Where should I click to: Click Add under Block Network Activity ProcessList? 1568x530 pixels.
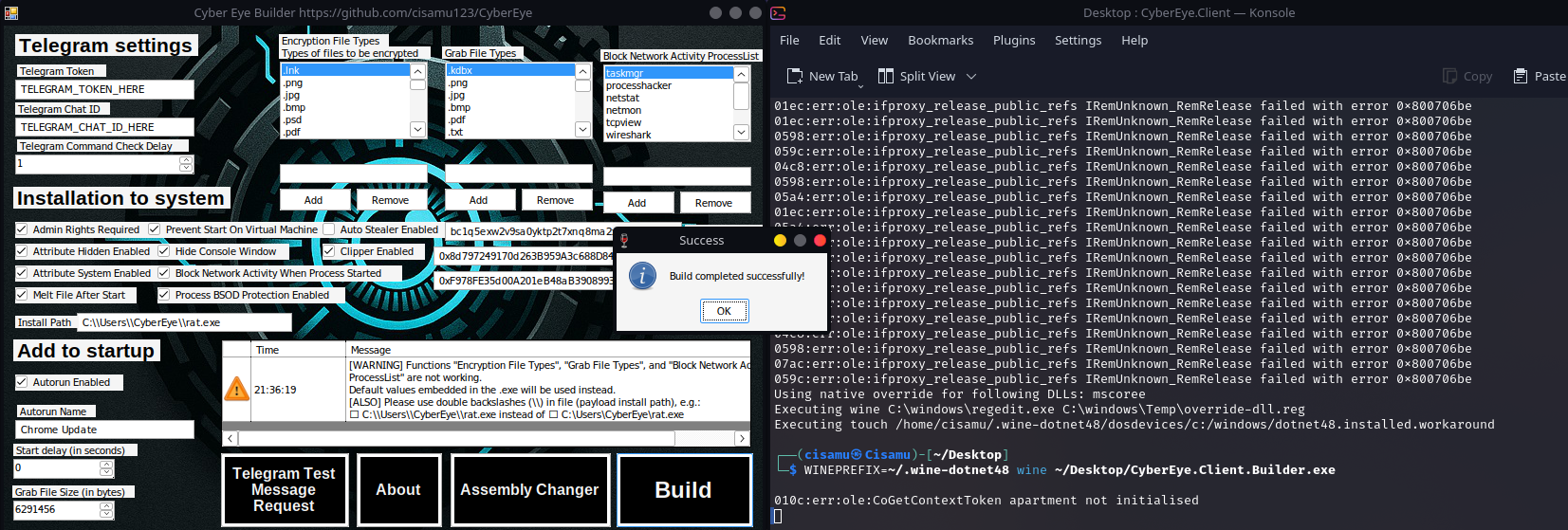[637, 203]
